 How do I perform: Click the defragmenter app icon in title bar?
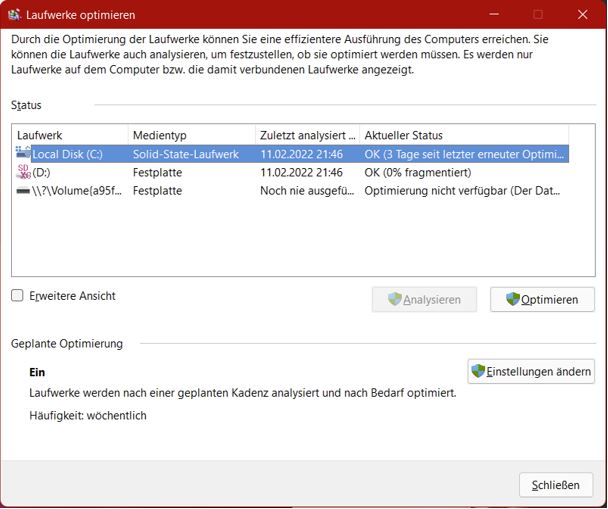click(15, 15)
